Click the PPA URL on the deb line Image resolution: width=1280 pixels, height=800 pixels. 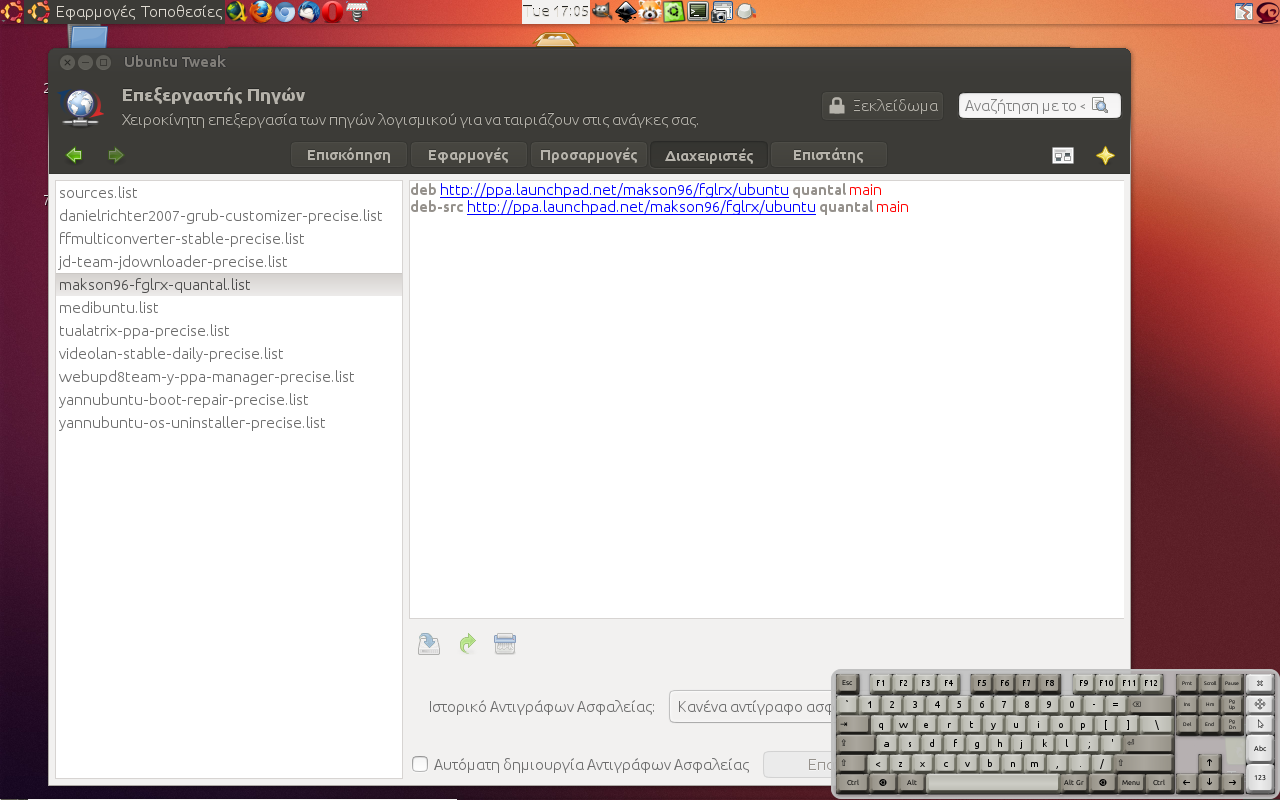point(615,190)
